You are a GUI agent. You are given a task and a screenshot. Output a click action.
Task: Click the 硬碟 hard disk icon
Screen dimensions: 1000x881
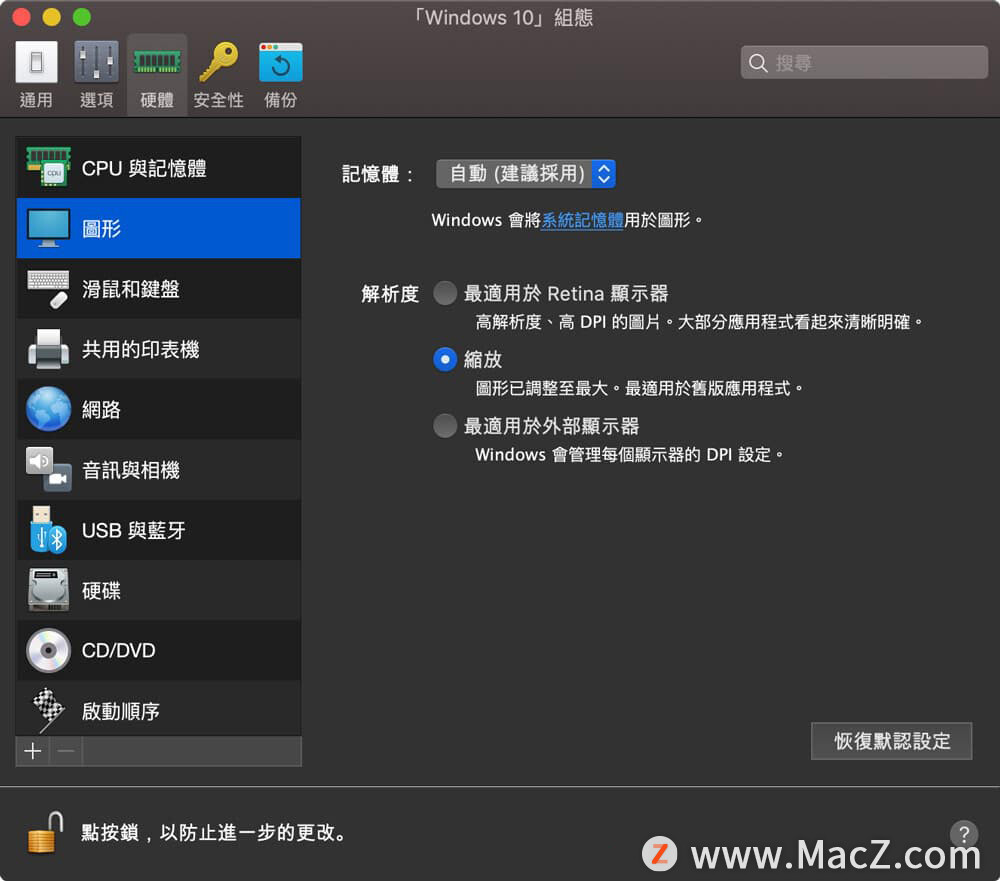point(48,590)
